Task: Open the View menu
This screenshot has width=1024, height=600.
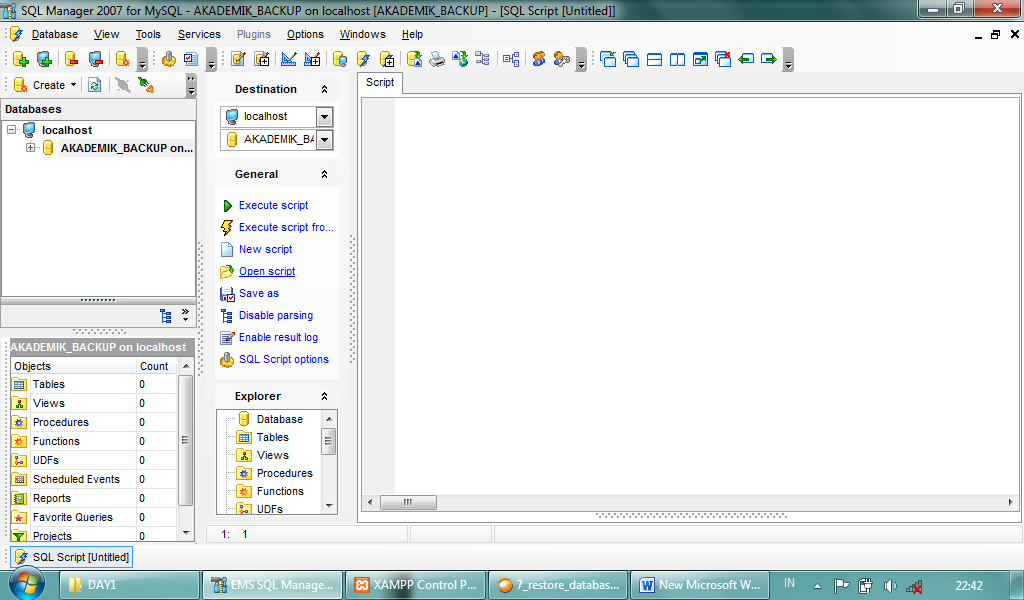Action: pos(106,35)
